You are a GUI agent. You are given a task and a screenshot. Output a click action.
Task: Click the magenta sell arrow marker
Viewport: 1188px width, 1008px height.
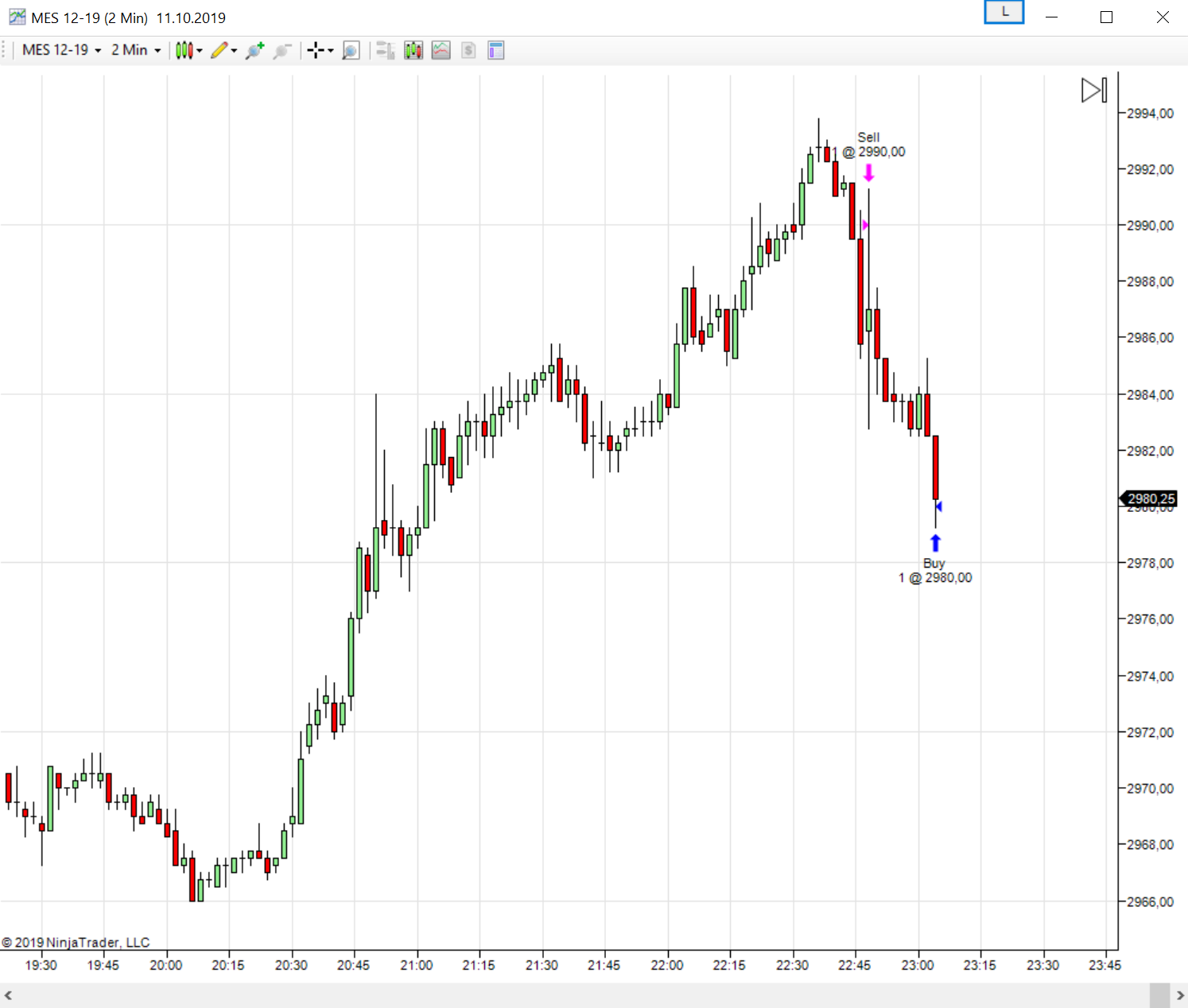tap(869, 173)
